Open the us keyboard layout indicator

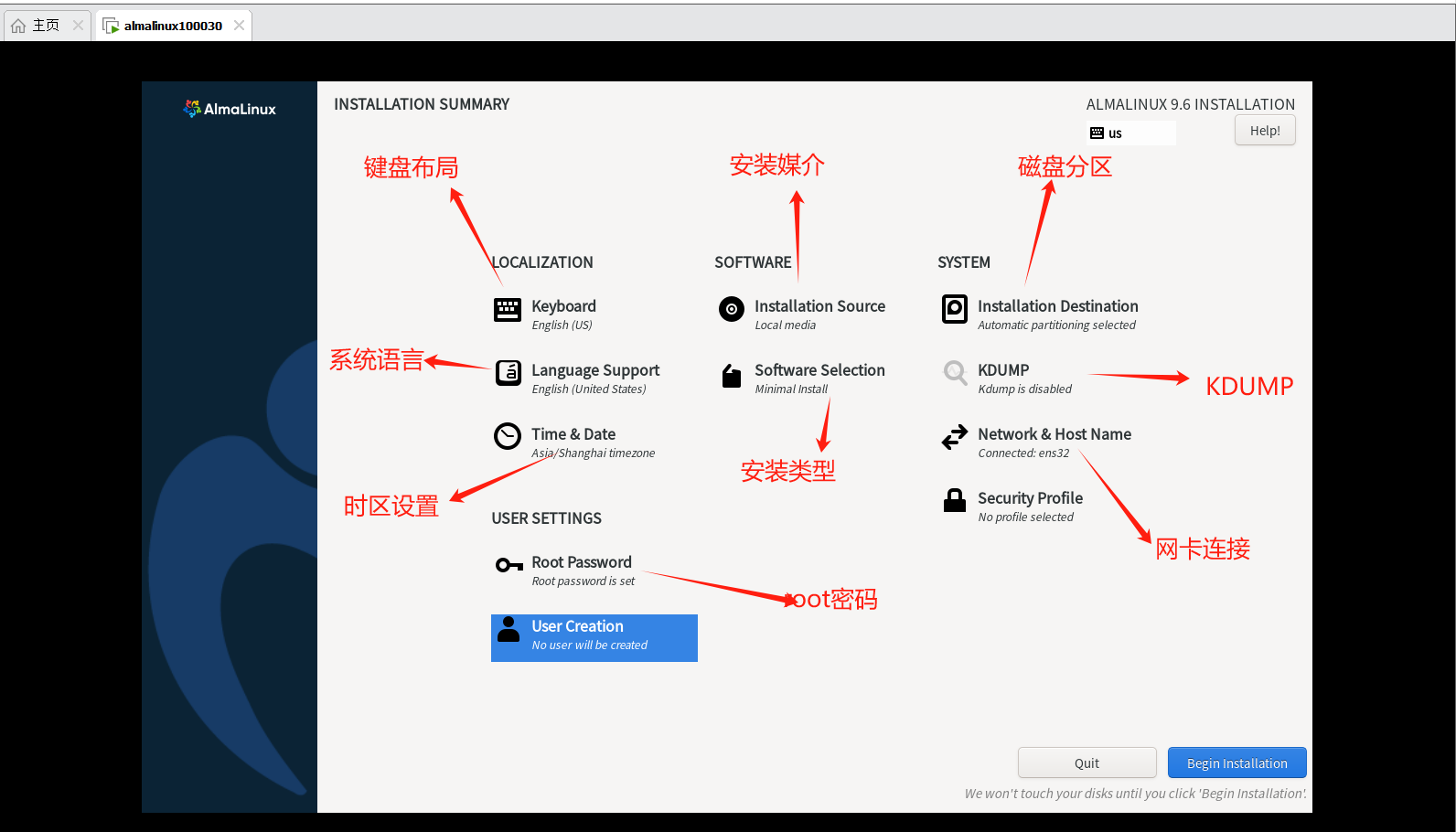1131,133
